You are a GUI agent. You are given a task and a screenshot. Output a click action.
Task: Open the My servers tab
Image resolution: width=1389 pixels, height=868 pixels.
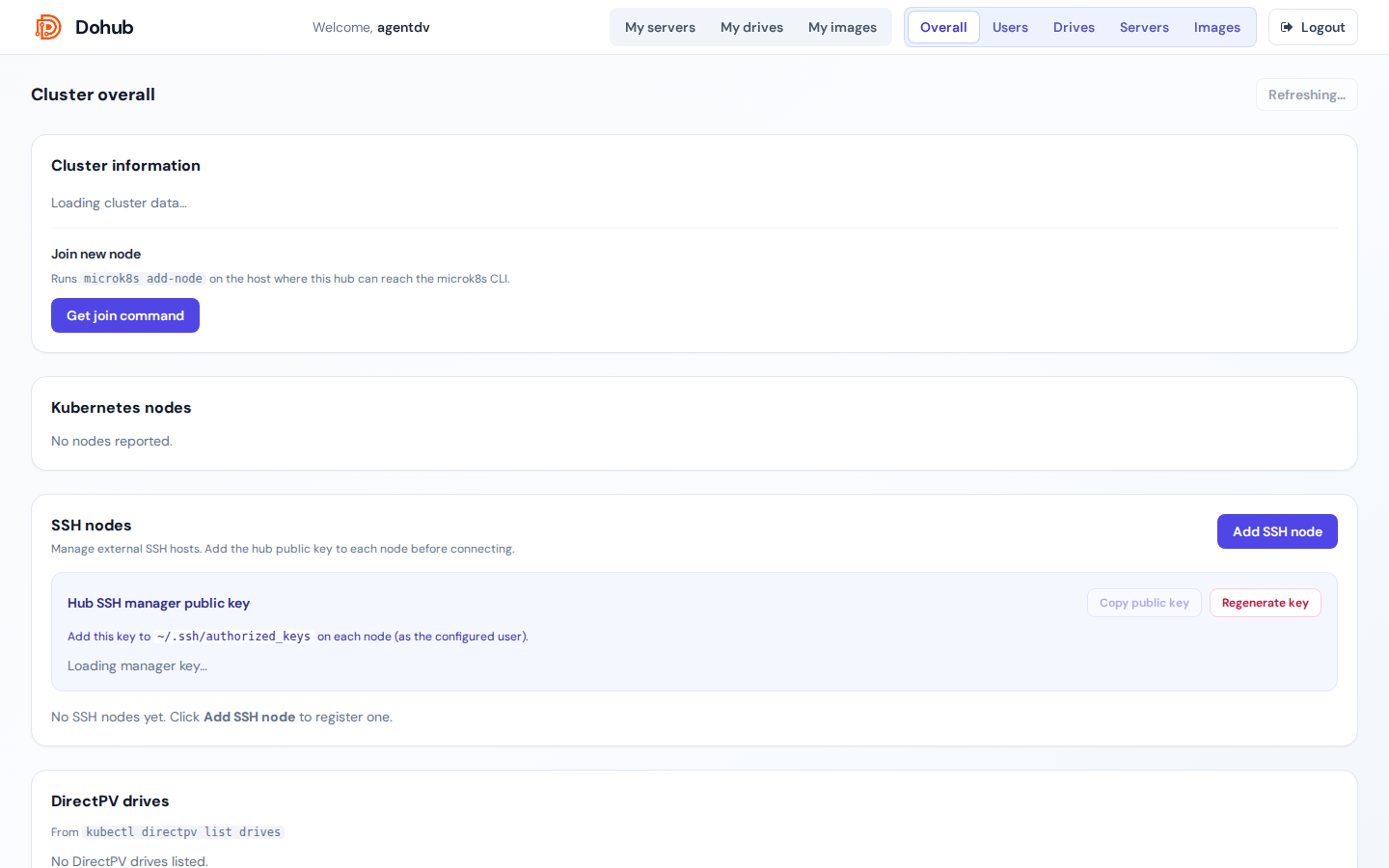[660, 27]
